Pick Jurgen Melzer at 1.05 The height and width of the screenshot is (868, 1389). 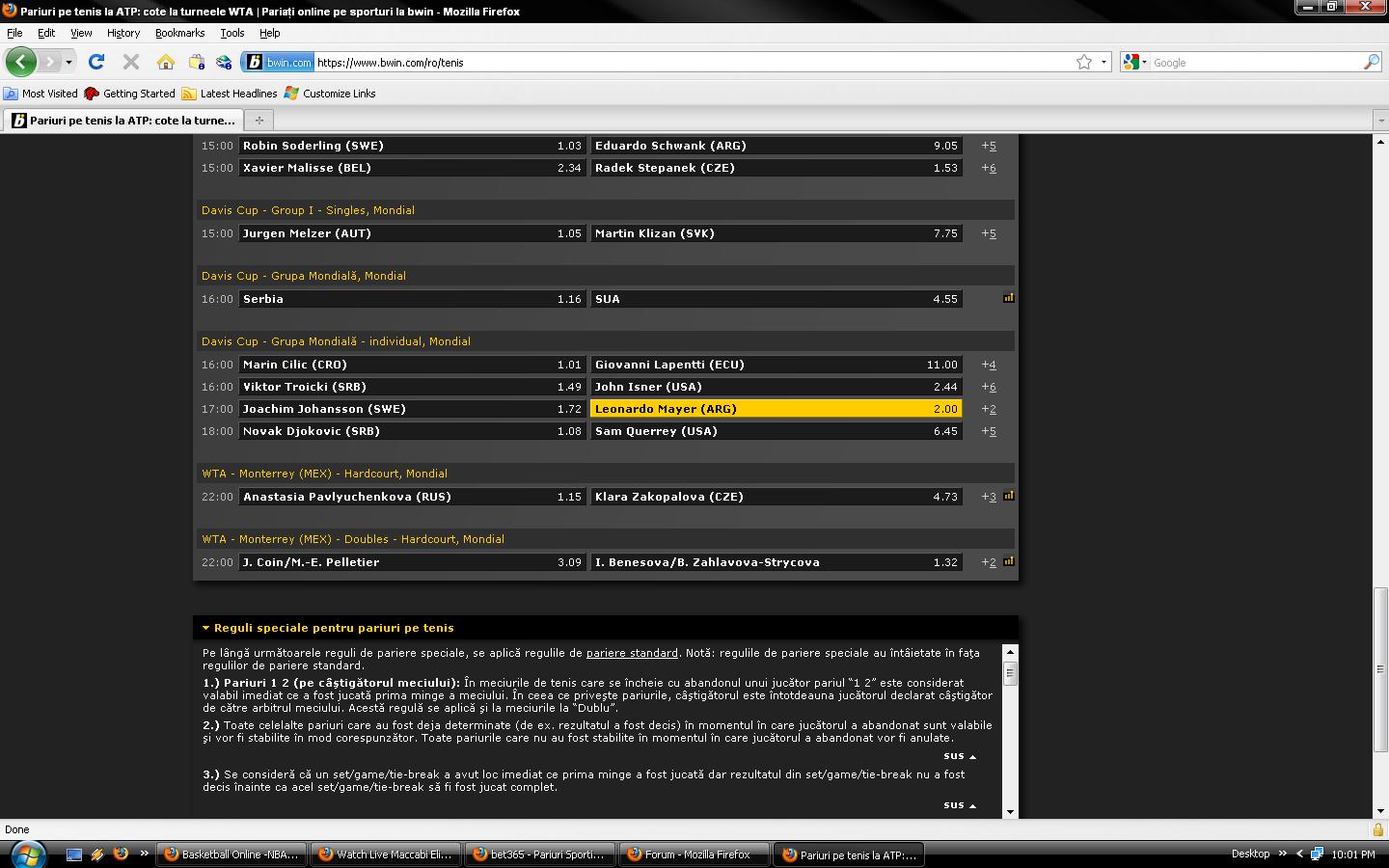tap(412, 233)
